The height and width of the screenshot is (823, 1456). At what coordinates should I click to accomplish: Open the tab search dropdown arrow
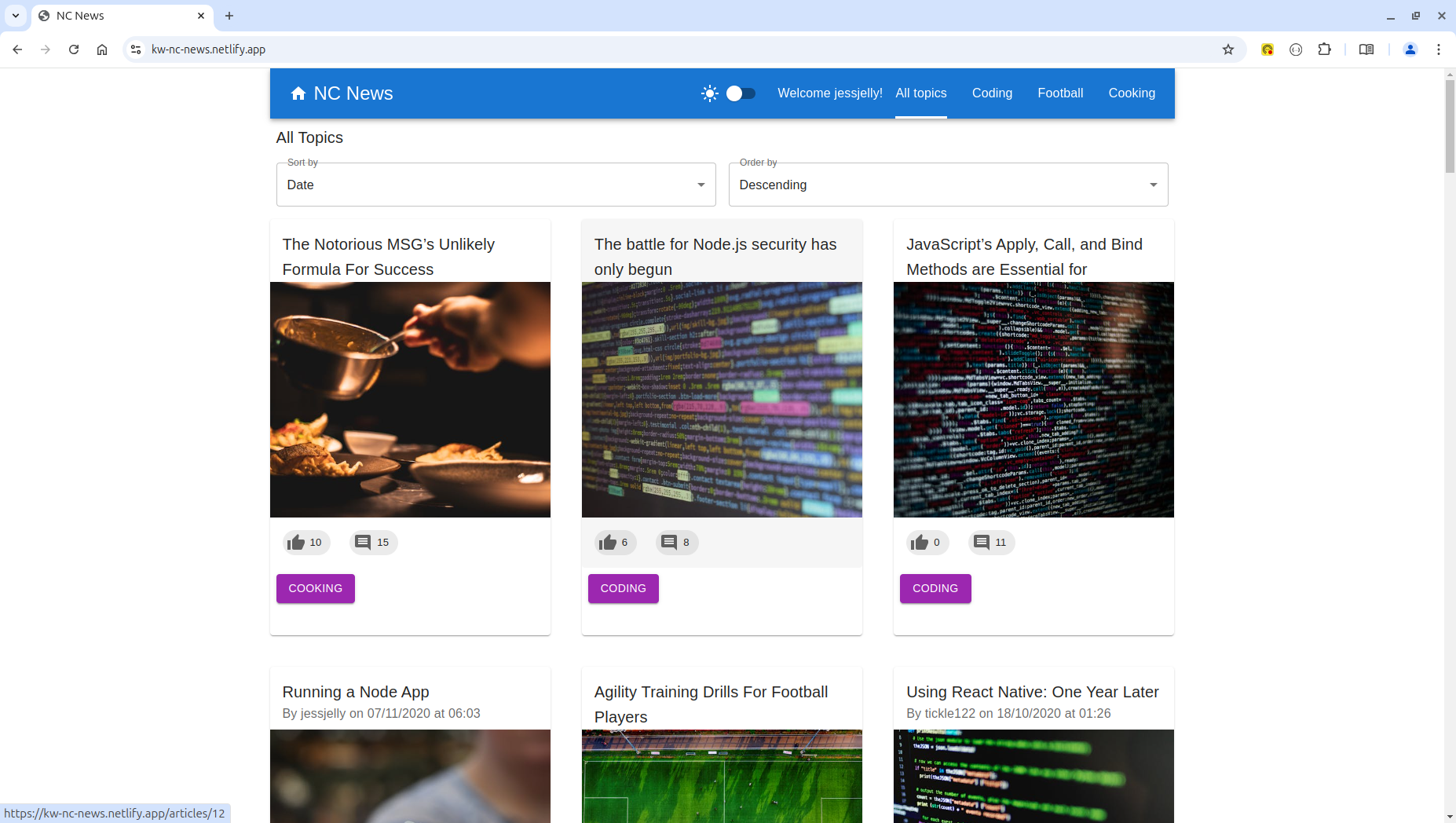coord(16,16)
